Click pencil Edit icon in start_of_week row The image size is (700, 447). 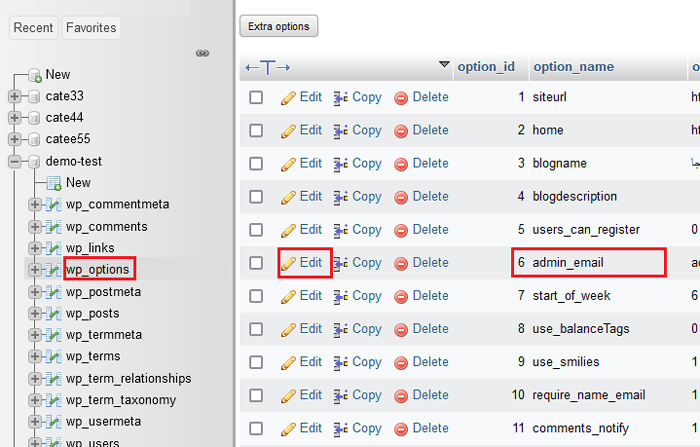288,297
